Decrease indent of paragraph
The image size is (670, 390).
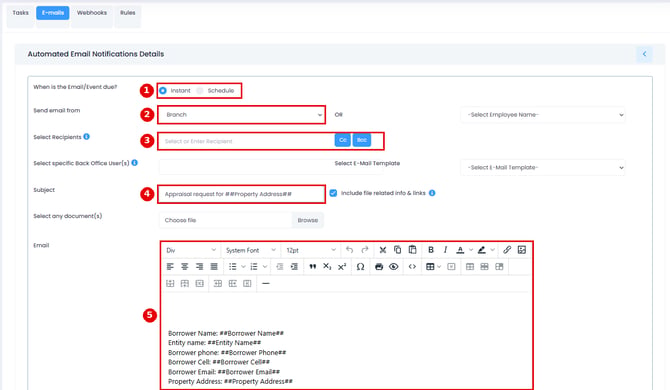coord(279,267)
